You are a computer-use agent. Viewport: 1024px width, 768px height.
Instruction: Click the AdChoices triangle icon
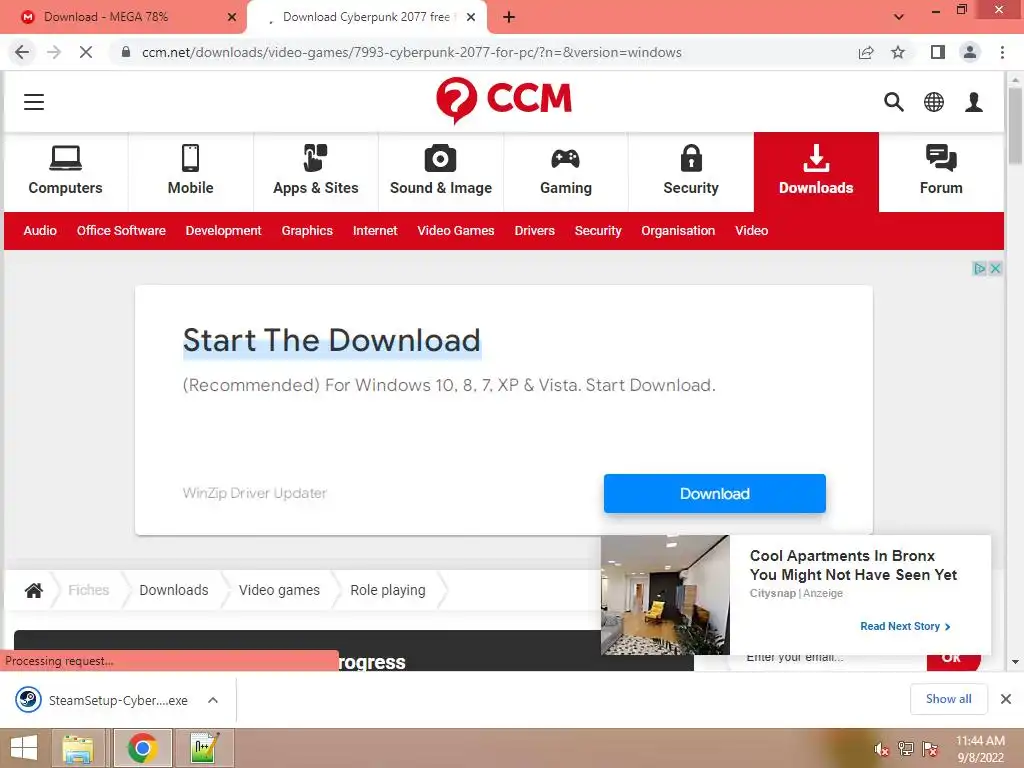click(x=980, y=268)
